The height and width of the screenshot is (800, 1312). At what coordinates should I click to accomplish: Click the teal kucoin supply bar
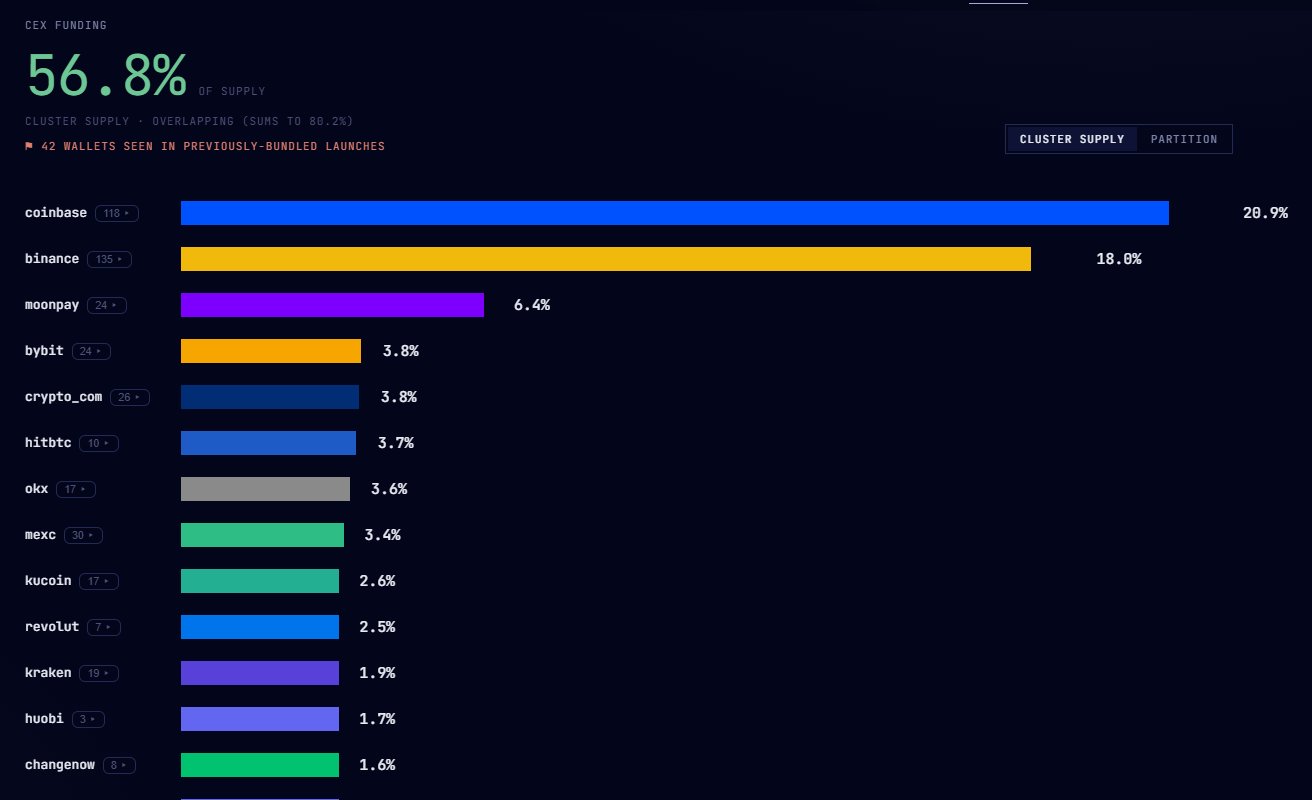260,581
